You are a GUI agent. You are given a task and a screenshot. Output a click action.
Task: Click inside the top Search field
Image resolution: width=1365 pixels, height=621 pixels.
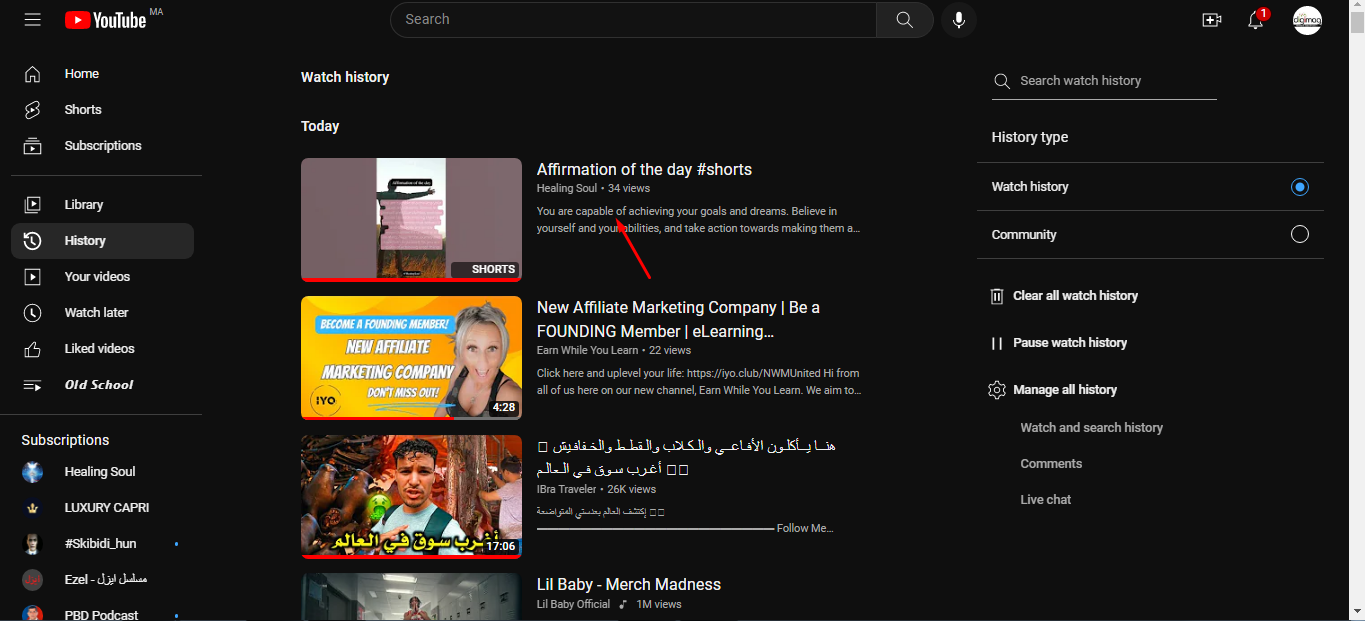pos(633,20)
